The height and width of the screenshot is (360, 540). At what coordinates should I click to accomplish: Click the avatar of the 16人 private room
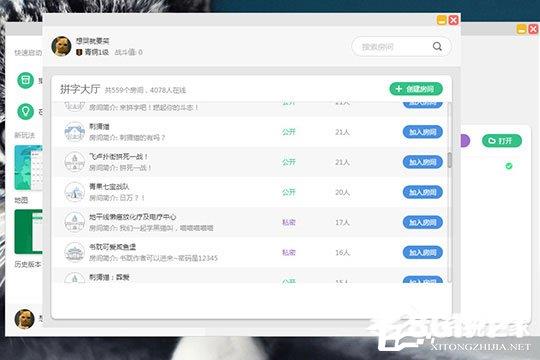(x=75, y=253)
